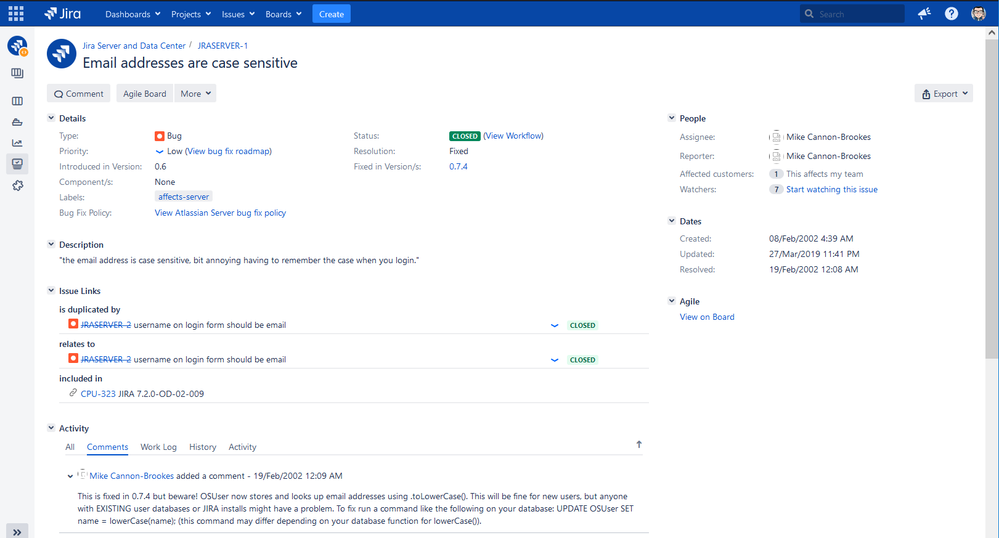Click Reporter avatar icon
The width and height of the screenshot is (999, 538).
point(776,156)
